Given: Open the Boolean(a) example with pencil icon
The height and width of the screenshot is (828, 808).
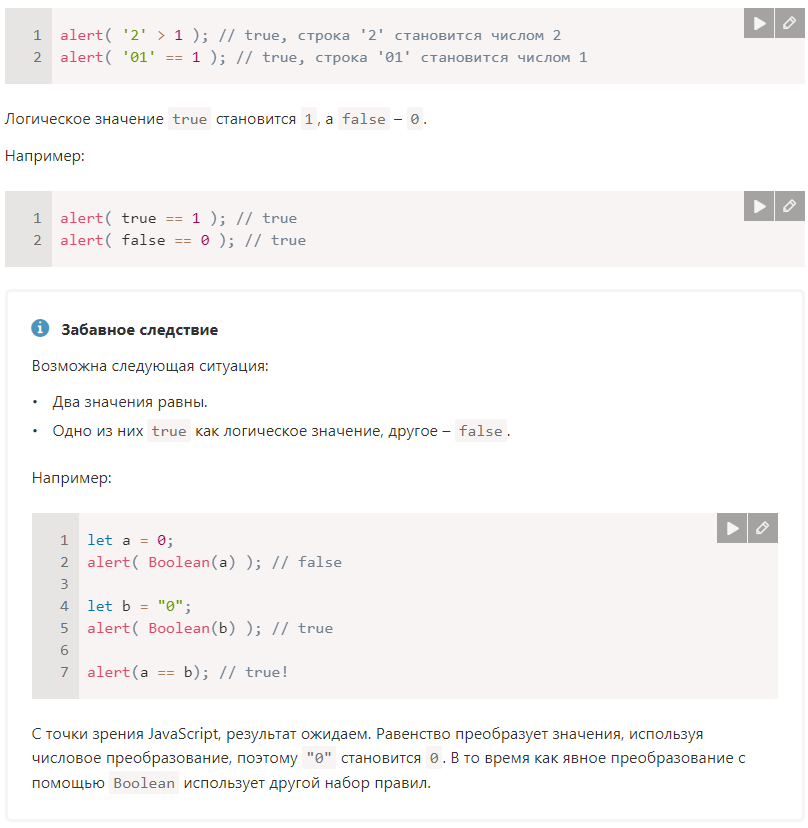Looking at the screenshot, I should click(762, 528).
